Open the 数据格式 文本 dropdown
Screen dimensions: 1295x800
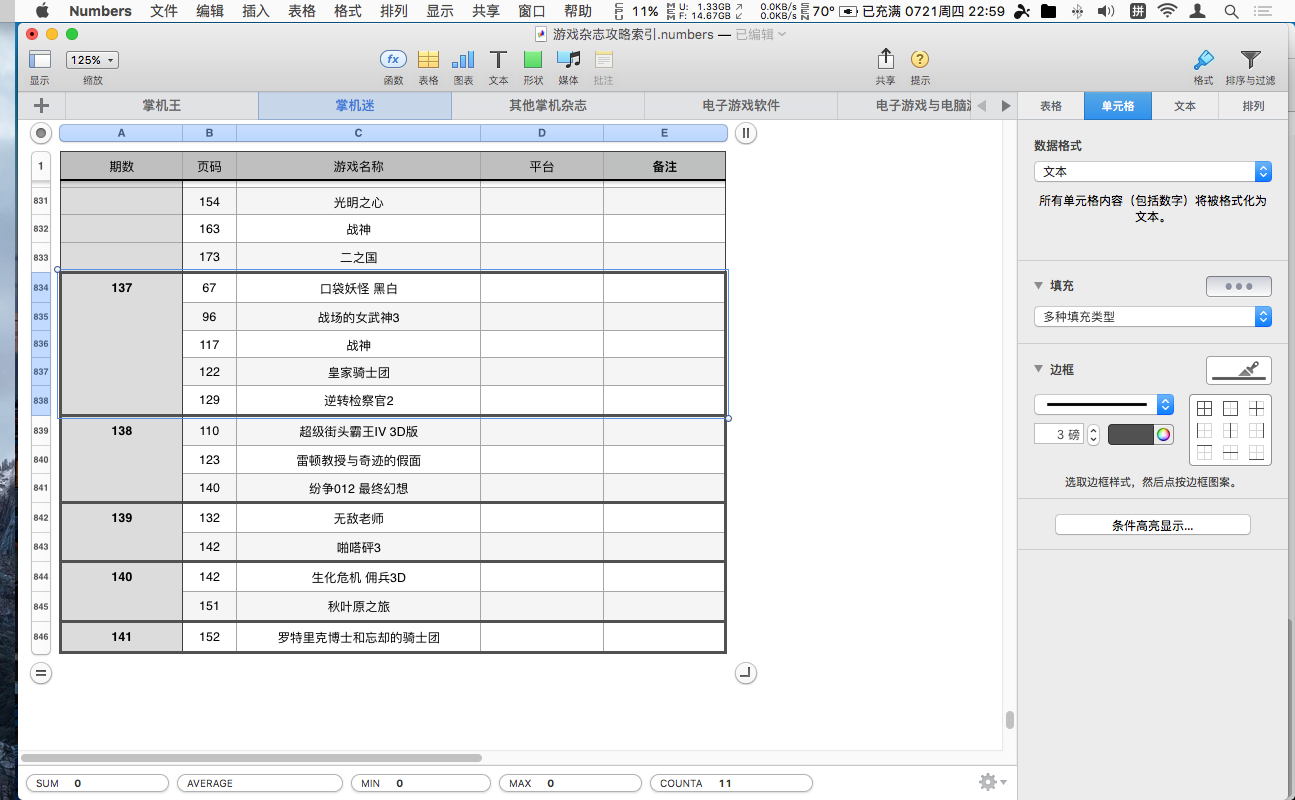click(1152, 172)
